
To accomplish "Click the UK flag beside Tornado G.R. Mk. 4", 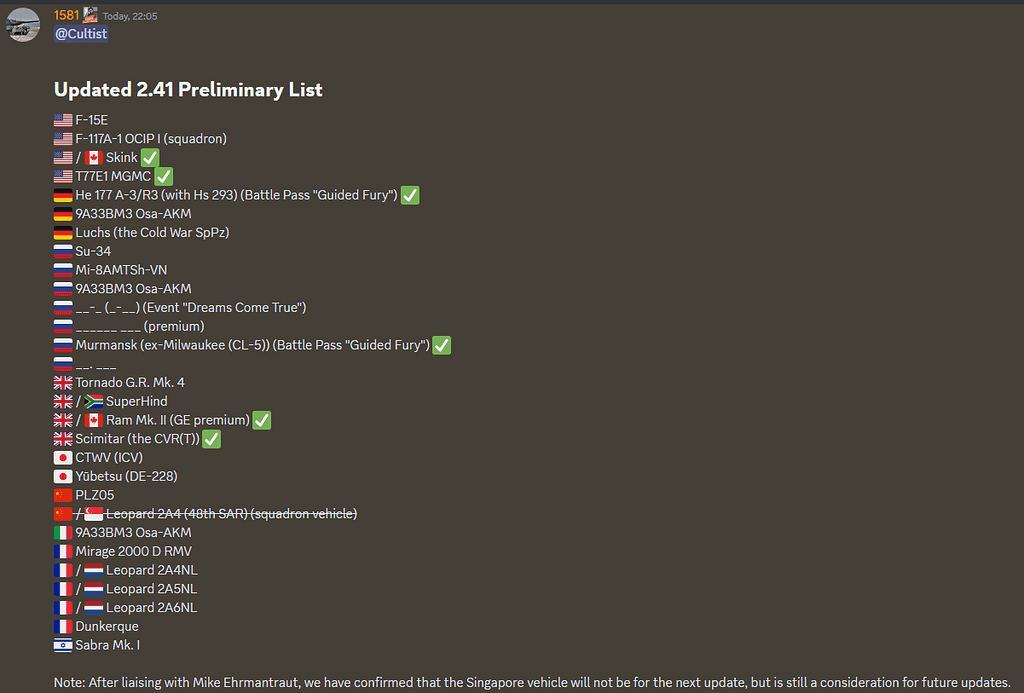I will (61, 382).
